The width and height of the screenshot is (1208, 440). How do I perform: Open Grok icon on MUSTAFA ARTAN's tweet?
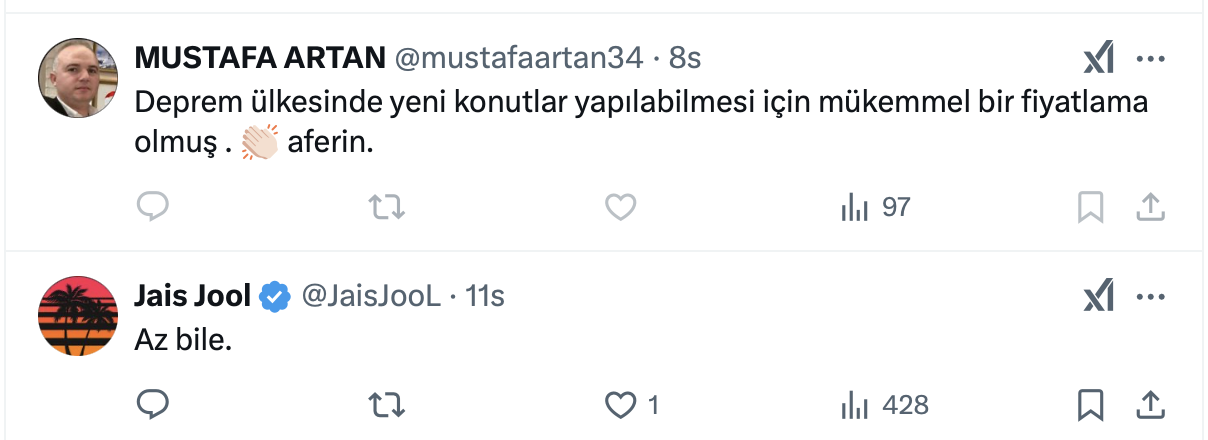(1099, 60)
